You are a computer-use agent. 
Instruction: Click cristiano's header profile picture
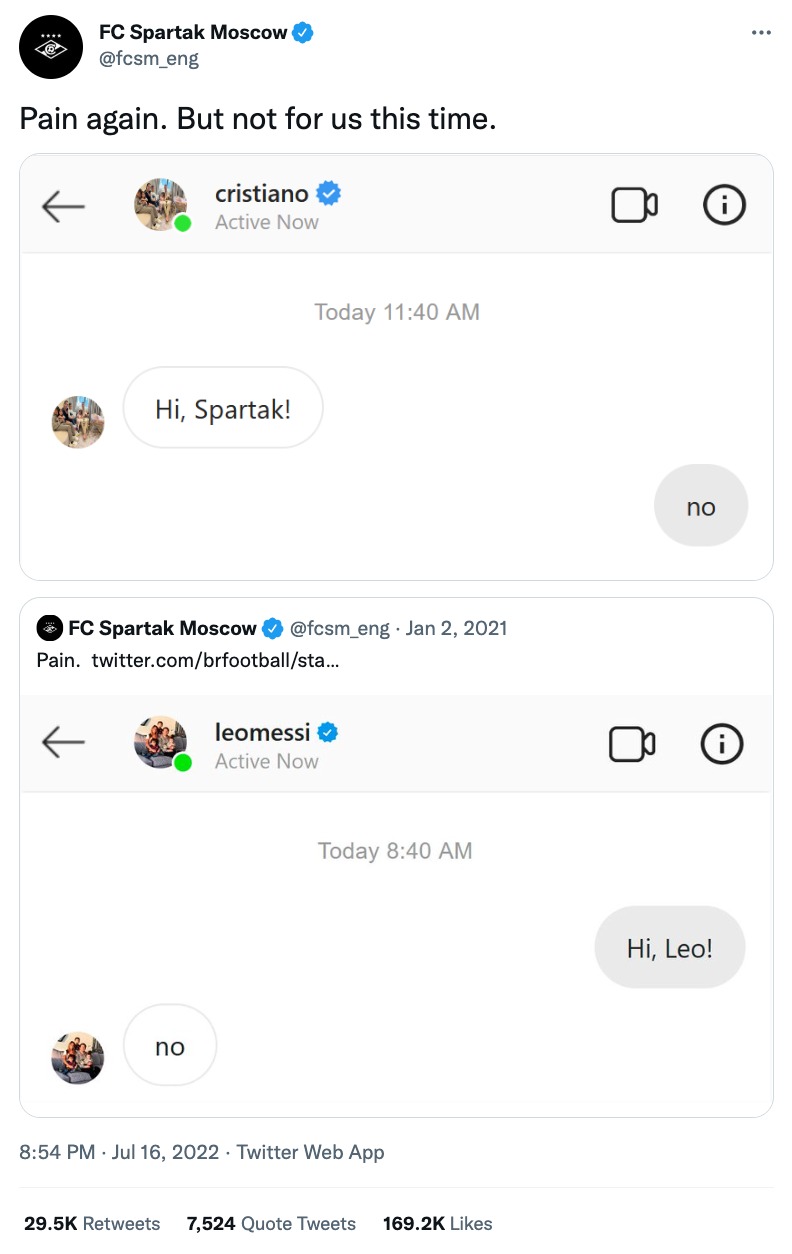click(x=161, y=205)
